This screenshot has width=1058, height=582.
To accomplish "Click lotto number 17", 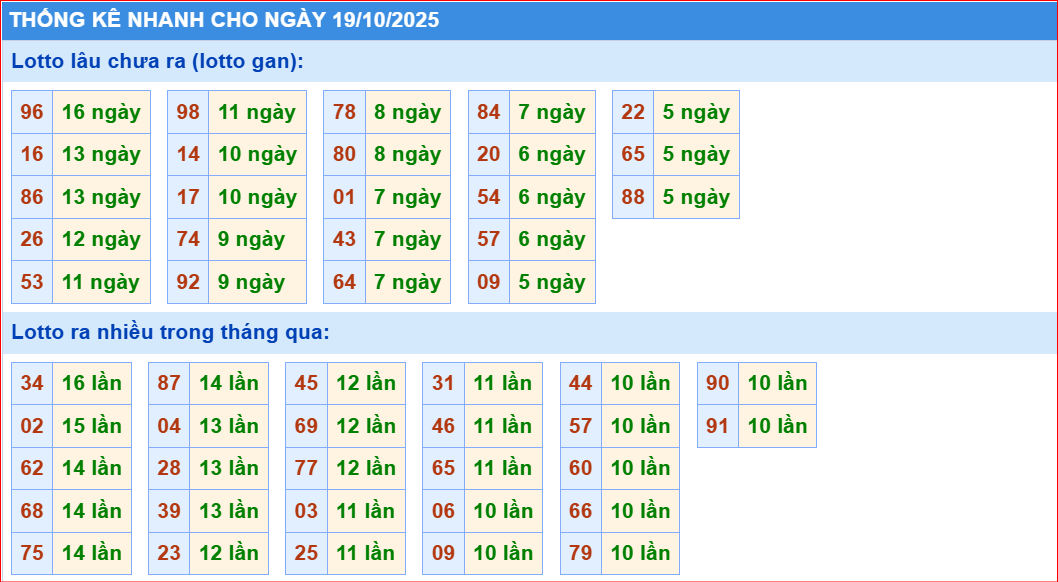I will 188,197.
